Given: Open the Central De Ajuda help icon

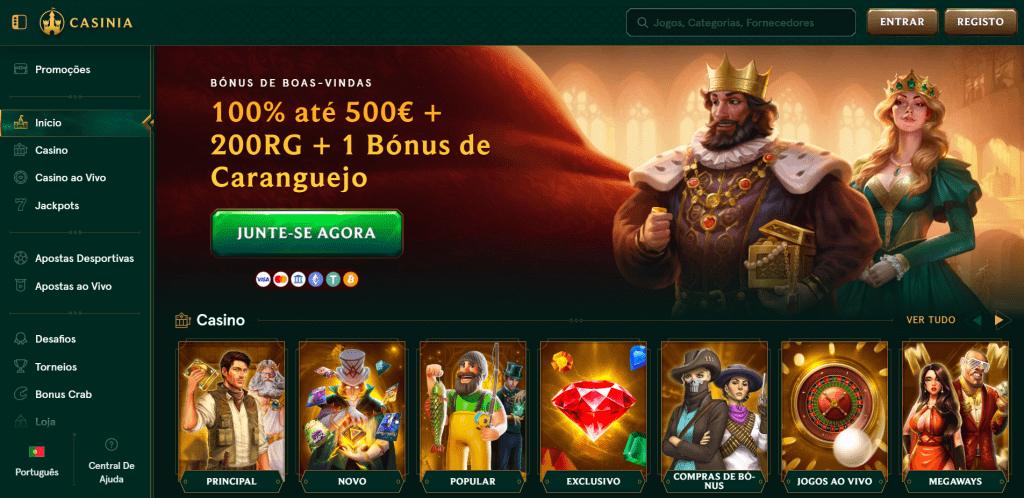Looking at the screenshot, I should point(111,444).
